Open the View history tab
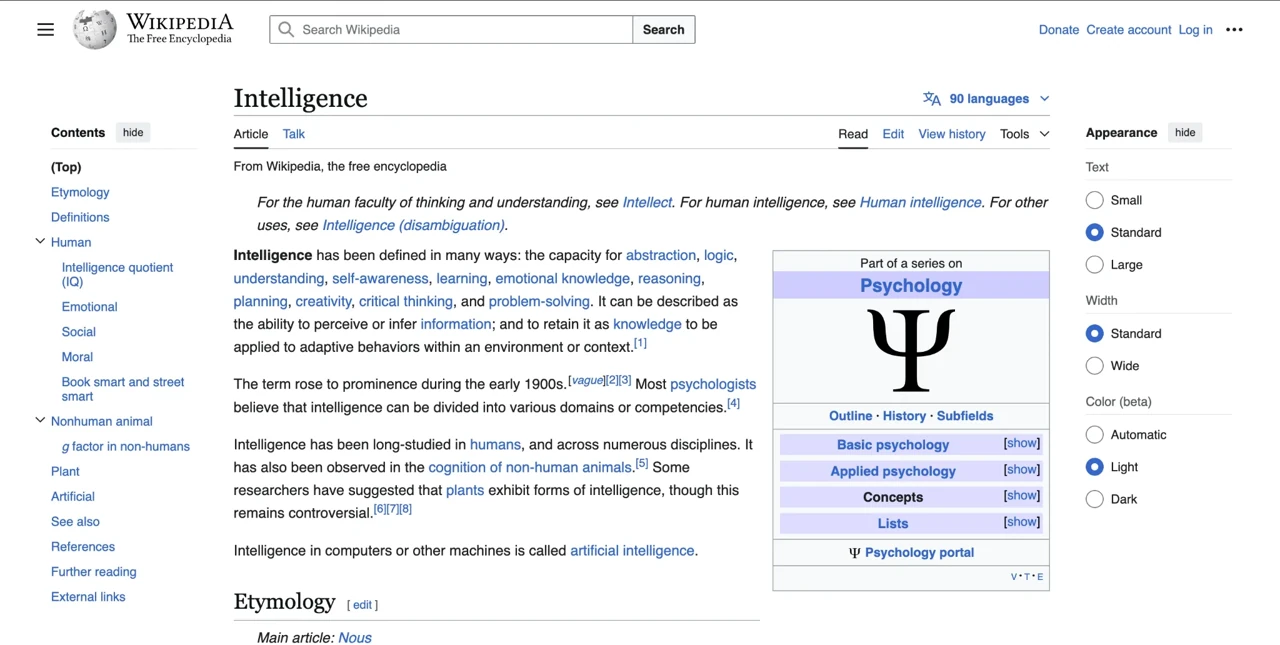1280x645 pixels. coord(952,134)
